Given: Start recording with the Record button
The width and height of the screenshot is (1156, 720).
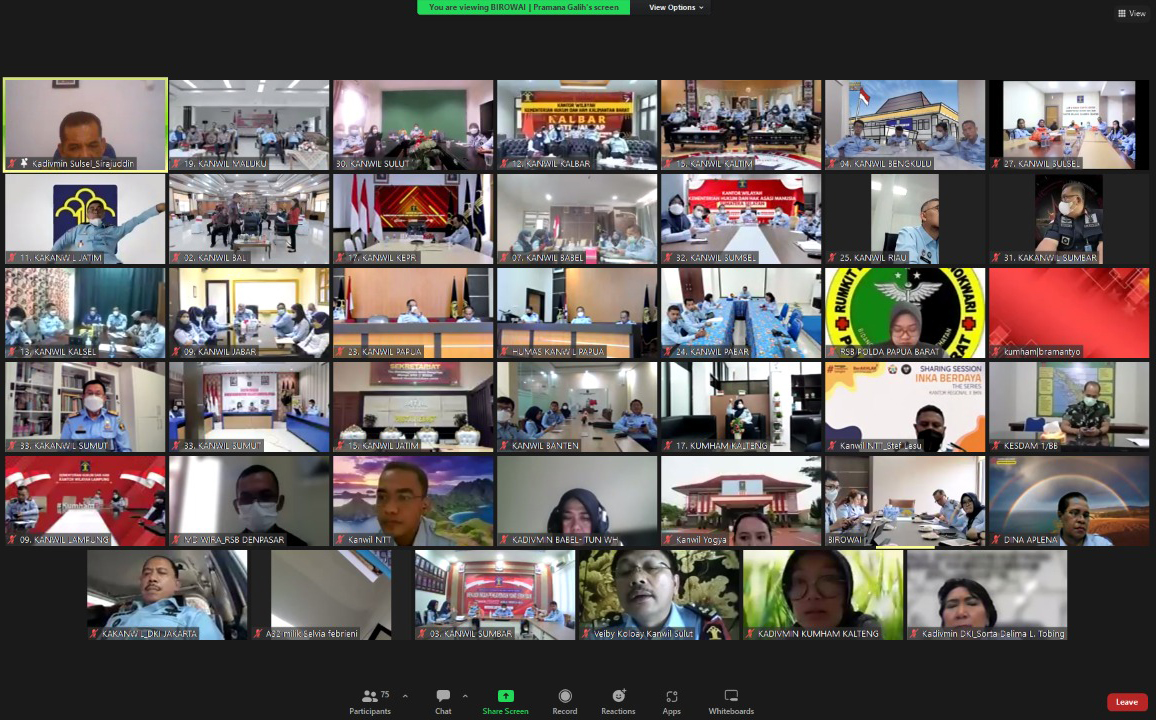Looking at the screenshot, I should tap(565, 700).
